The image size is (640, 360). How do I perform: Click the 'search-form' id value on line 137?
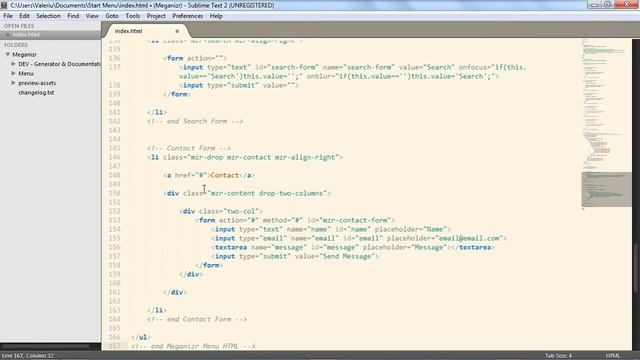click(293, 67)
